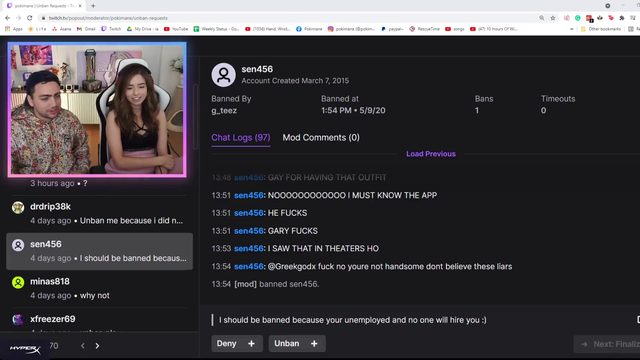Open the Twitch bookmark

pyautogui.click(x=111, y=29)
